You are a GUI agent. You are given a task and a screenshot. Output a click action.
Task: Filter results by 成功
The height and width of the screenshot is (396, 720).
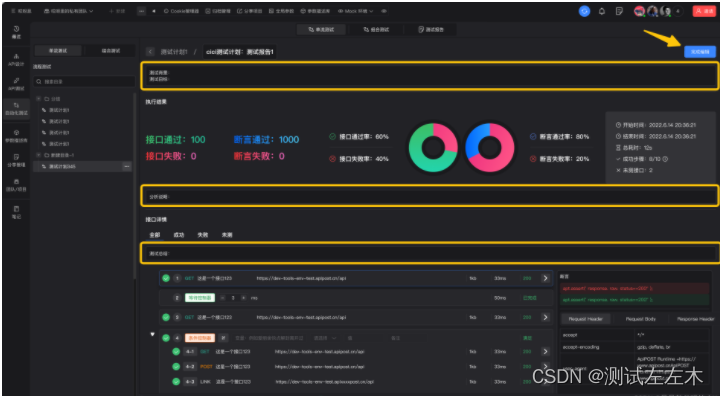click(179, 235)
